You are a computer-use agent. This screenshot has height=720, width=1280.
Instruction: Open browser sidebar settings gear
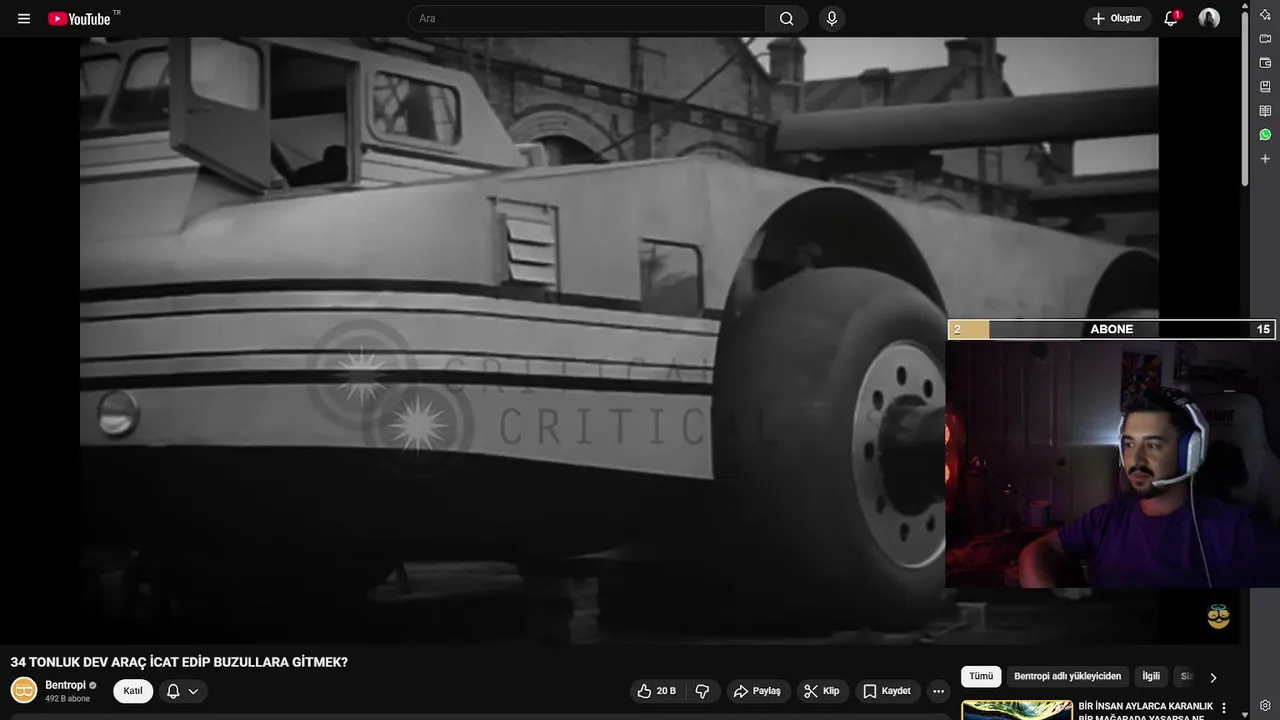tap(1265, 706)
